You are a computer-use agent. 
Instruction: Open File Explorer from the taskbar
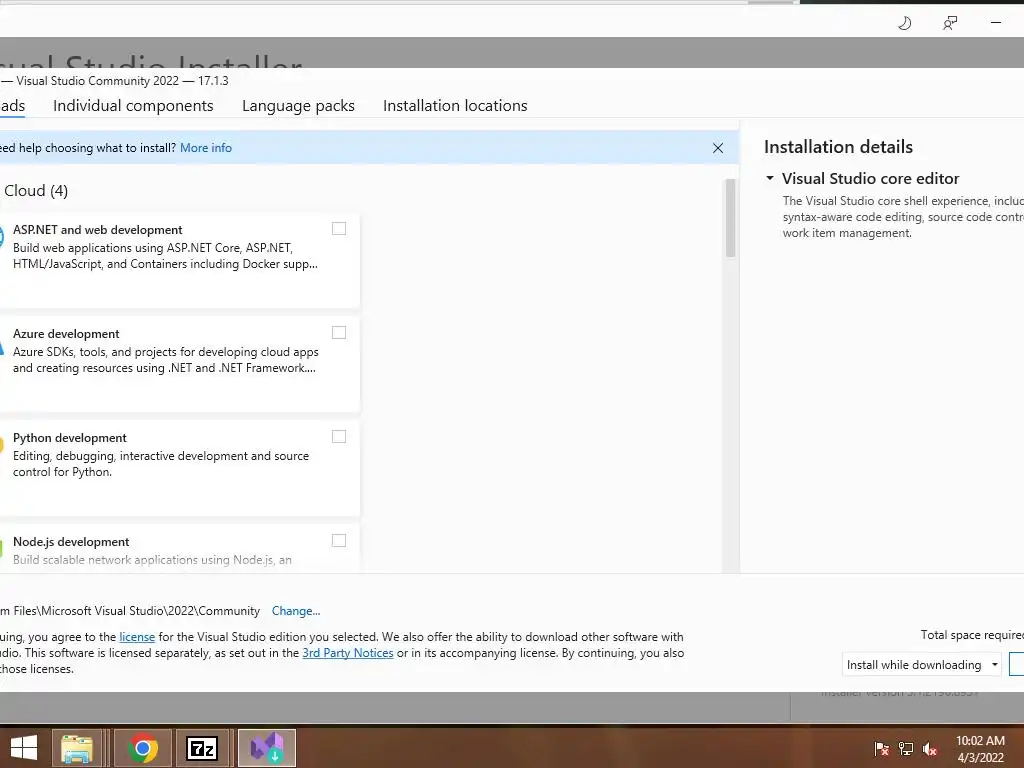77,748
